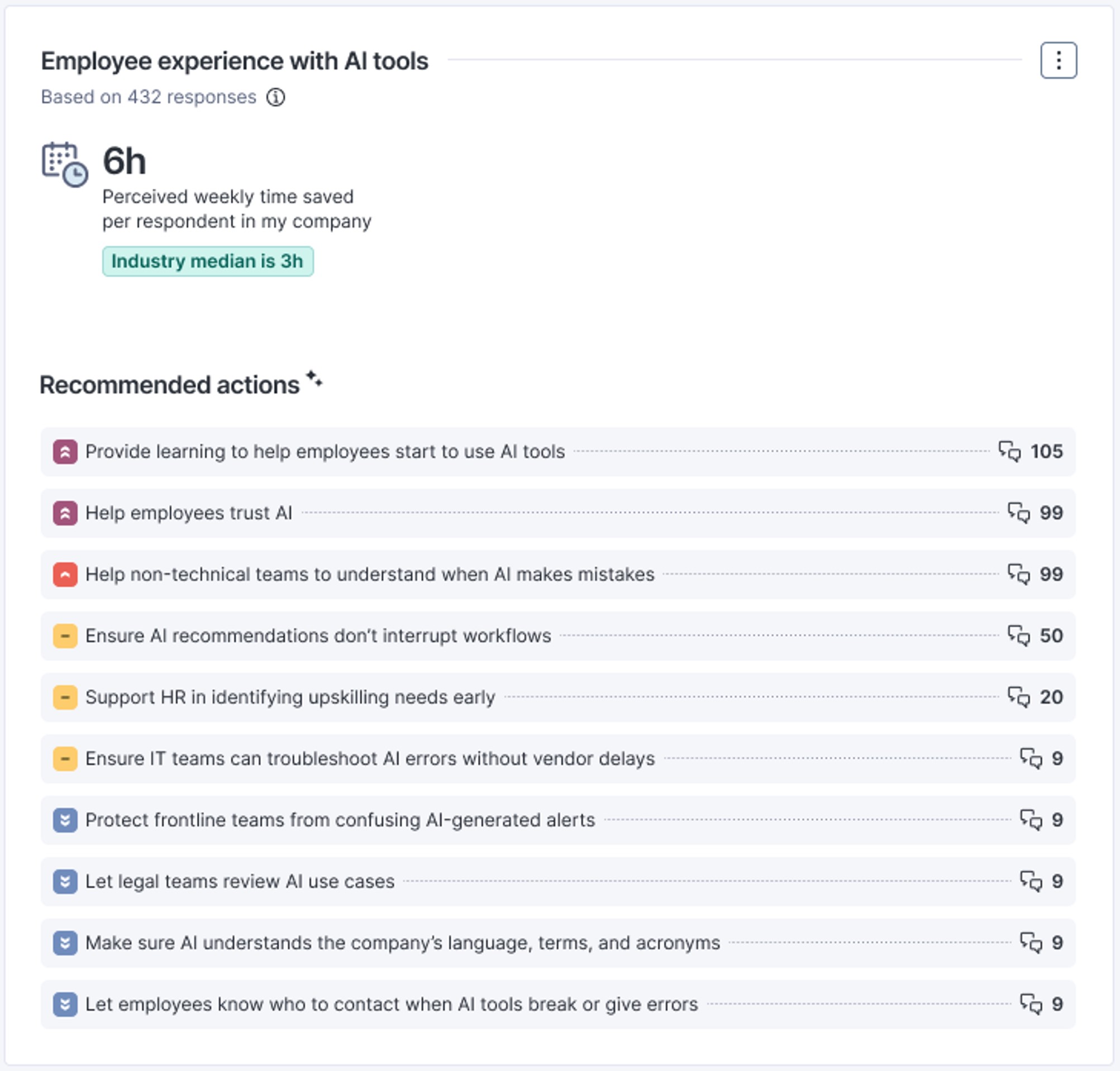Click the sparkle icon next to Recommended actions
This screenshot has height=1071, width=1120.
[313, 379]
